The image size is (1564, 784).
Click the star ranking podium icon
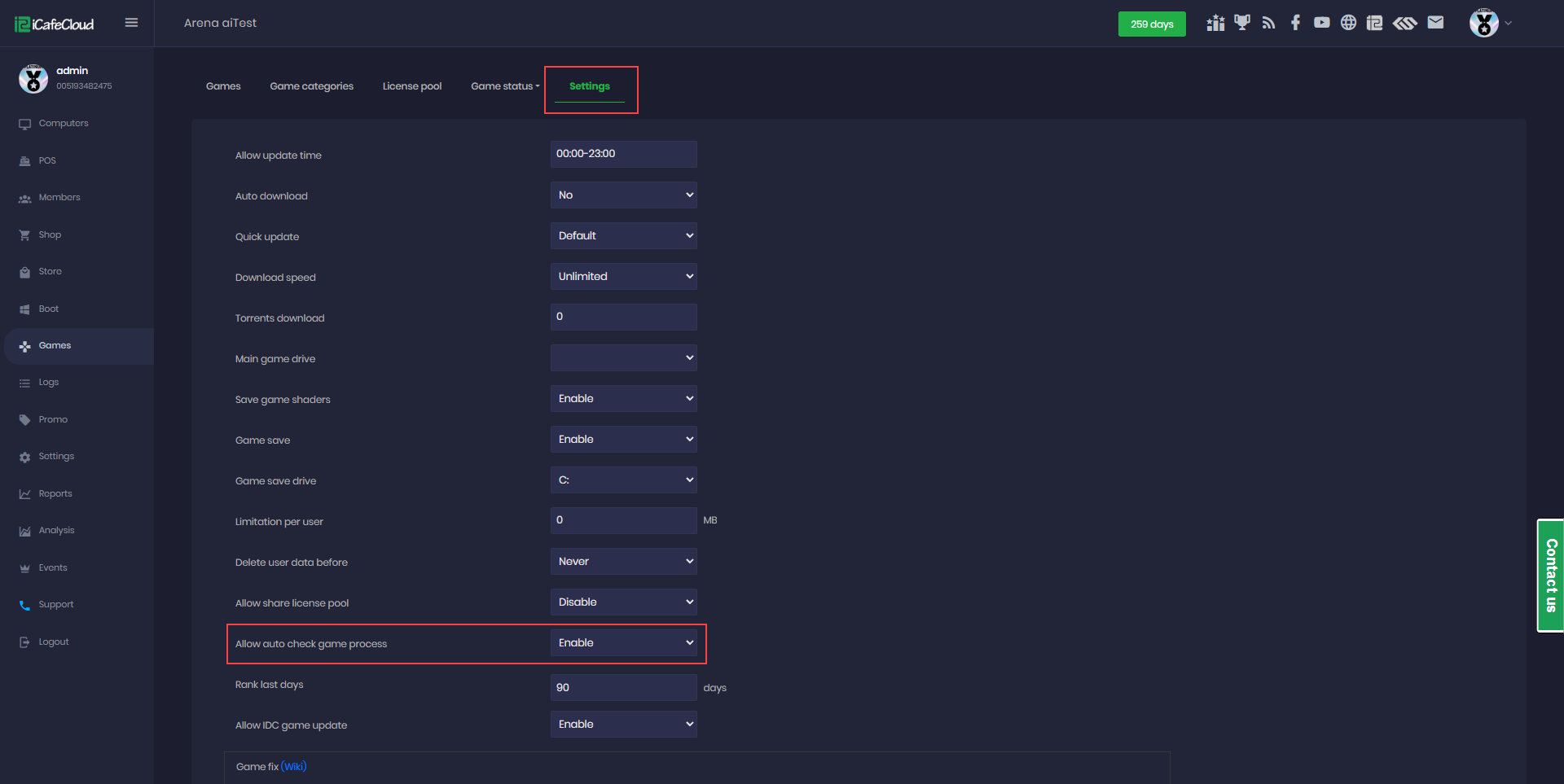[1215, 23]
